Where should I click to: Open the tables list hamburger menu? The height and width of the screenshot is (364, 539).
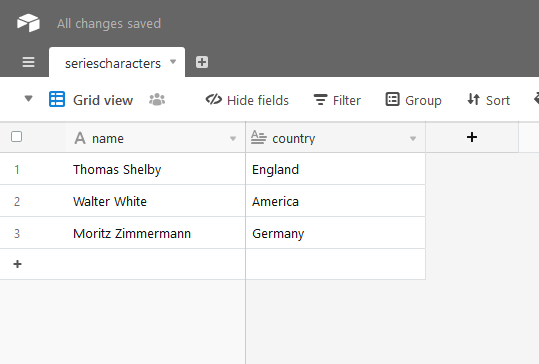tap(29, 62)
